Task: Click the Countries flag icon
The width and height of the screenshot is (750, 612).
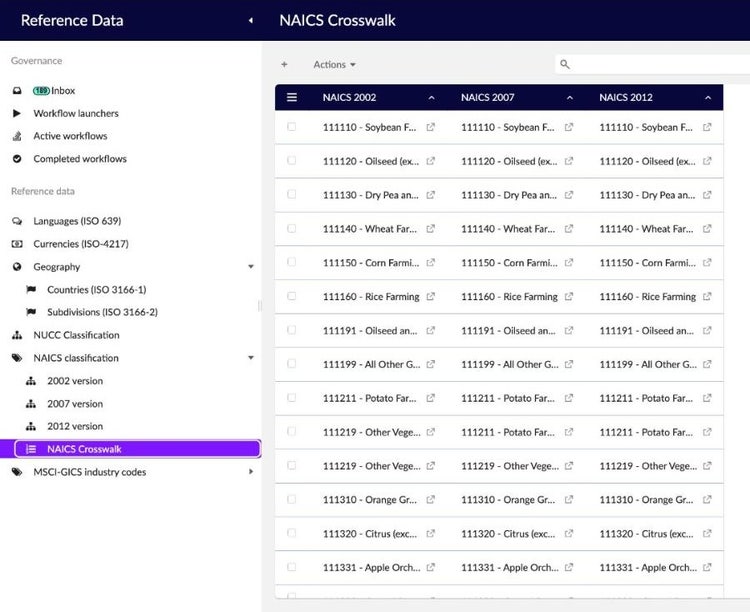Action: (x=31, y=289)
